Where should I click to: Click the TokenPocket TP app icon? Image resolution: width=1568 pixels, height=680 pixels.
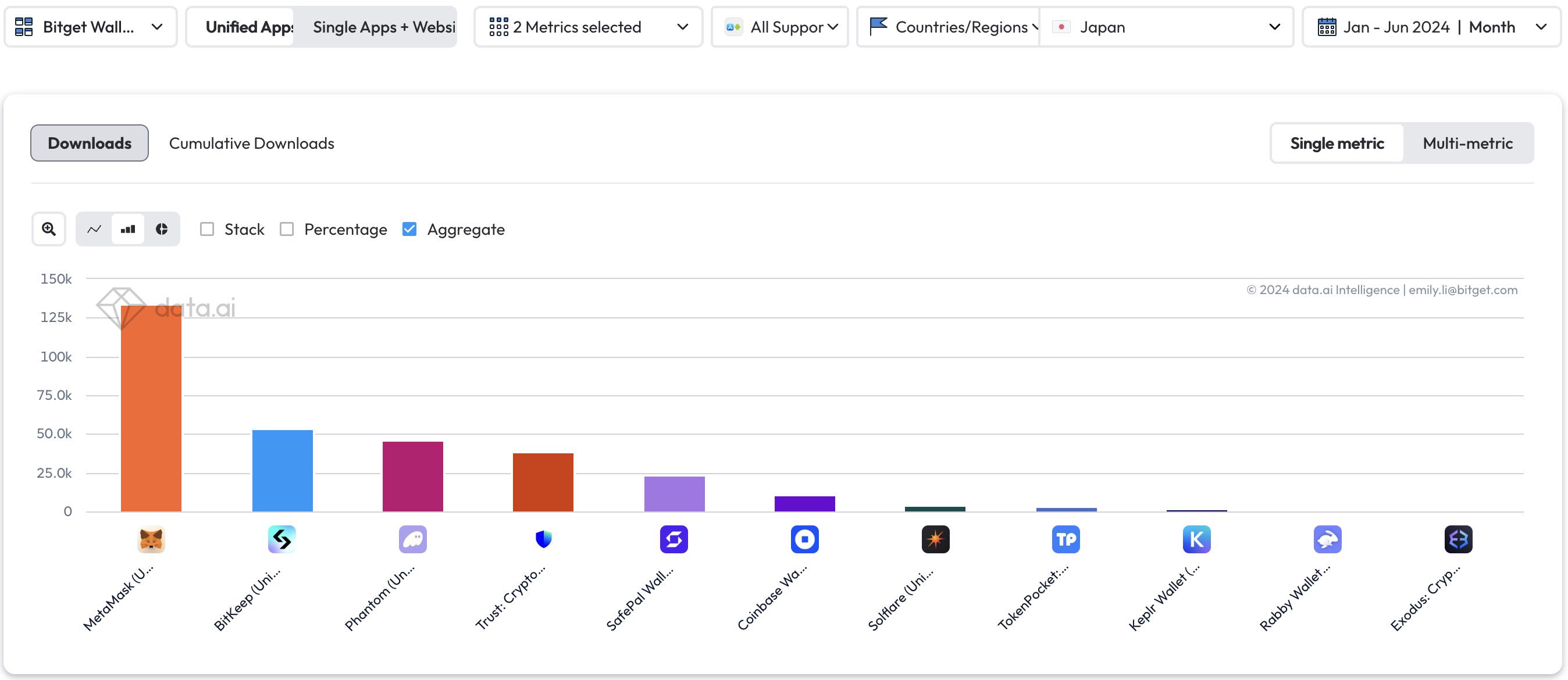tap(1065, 539)
